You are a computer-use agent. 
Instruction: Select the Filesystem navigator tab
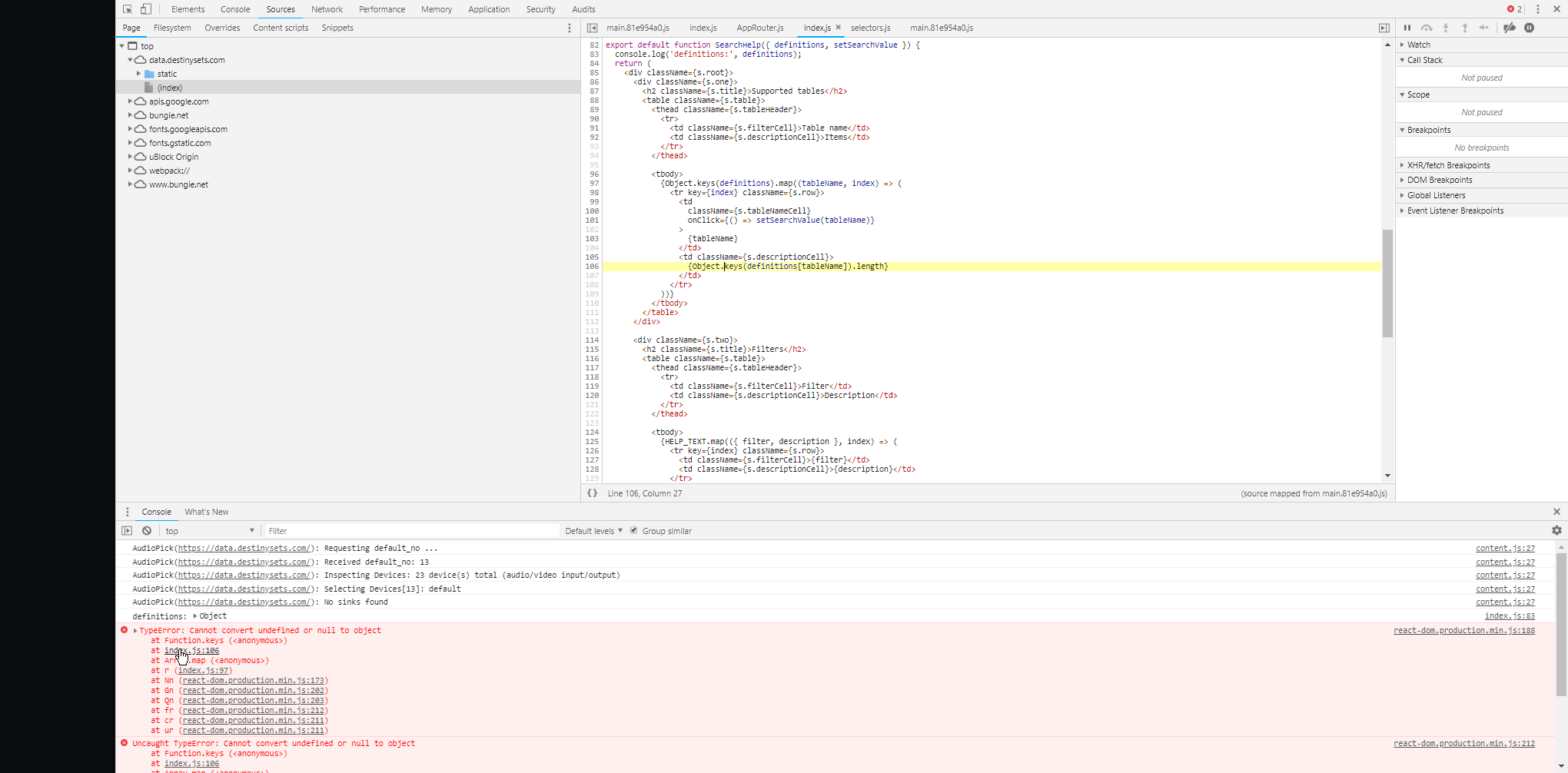(x=172, y=28)
